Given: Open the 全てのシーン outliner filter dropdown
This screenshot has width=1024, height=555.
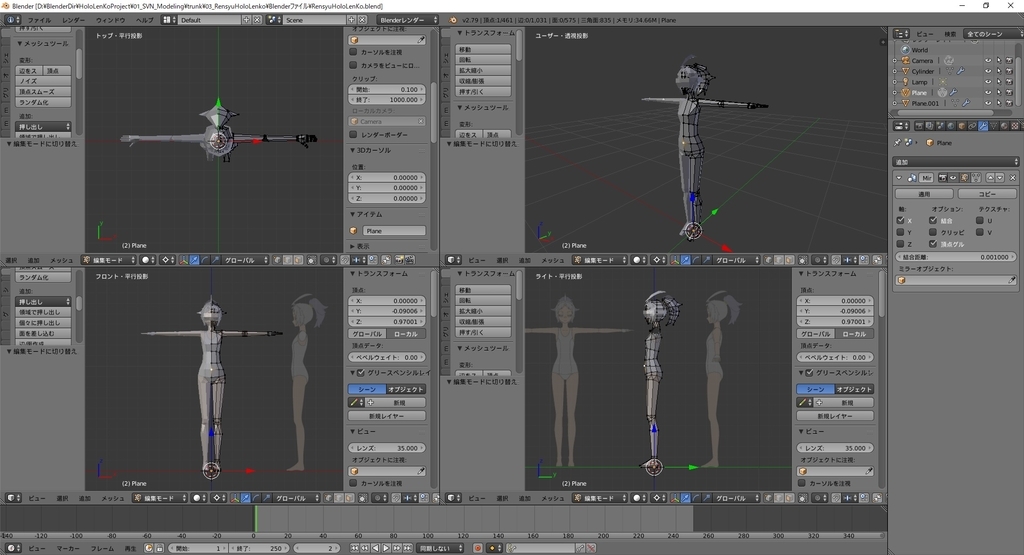Looking at the screenshot, I should (x=992, y=34).
